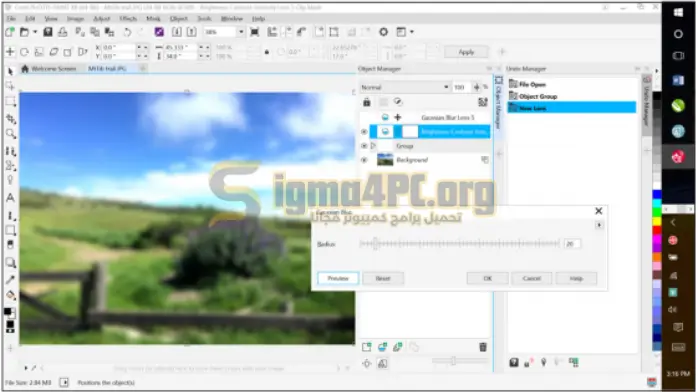This screenshot has height=392, width=698.
Task: Expand the Group layer triangle
Action: click(x=373, y=146)
